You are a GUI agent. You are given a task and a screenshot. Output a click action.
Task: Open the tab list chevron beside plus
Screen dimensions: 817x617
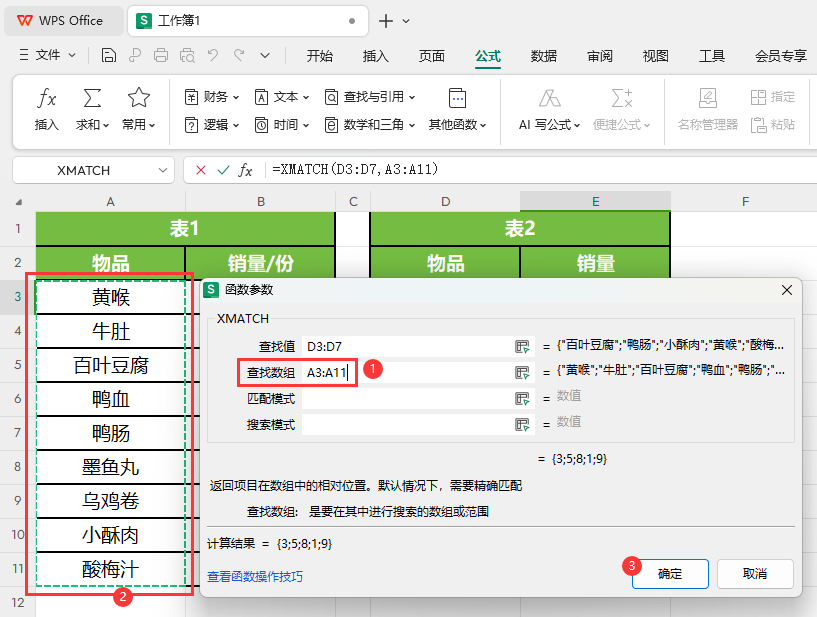coord(406,21)
